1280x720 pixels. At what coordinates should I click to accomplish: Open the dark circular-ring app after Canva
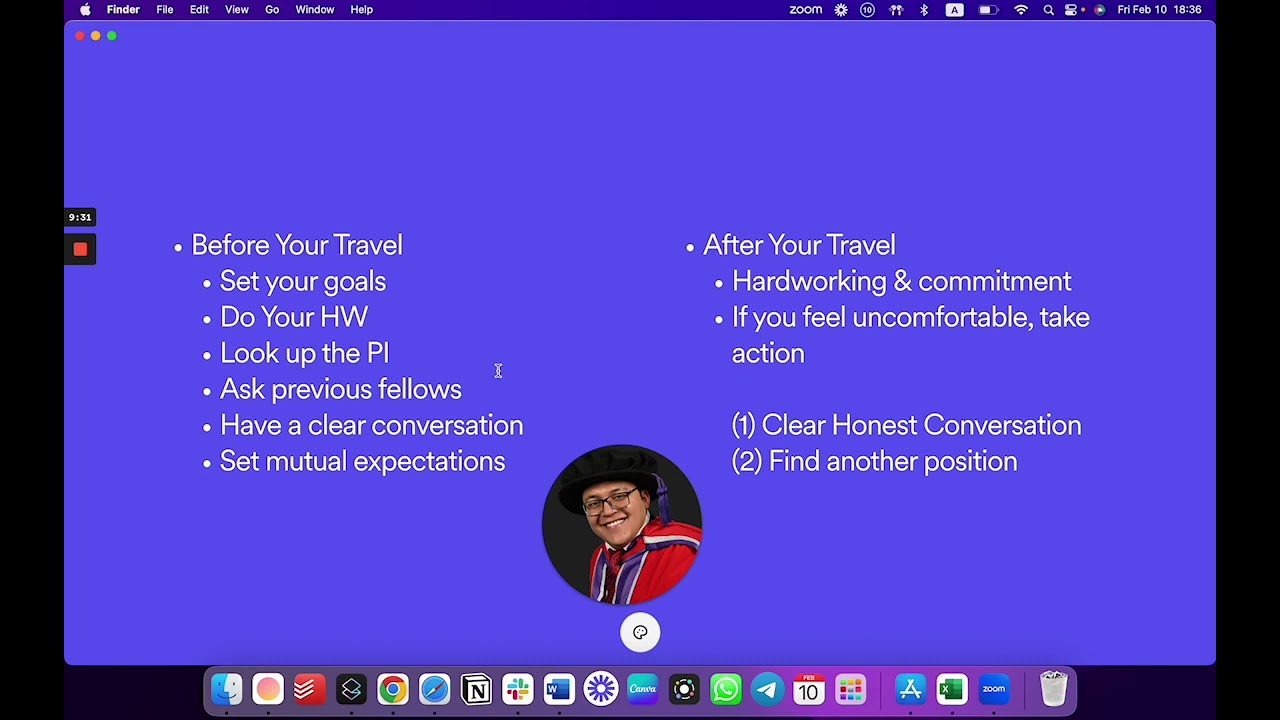pyautogui.click(x=684, y=689)
